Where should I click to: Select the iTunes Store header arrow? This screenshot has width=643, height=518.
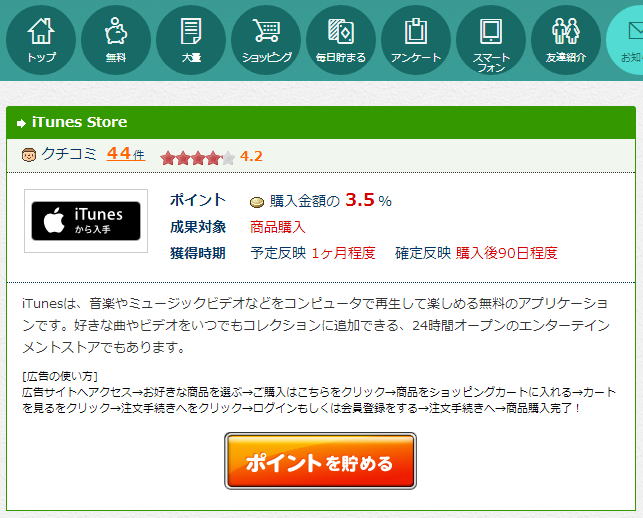(21, 123)
